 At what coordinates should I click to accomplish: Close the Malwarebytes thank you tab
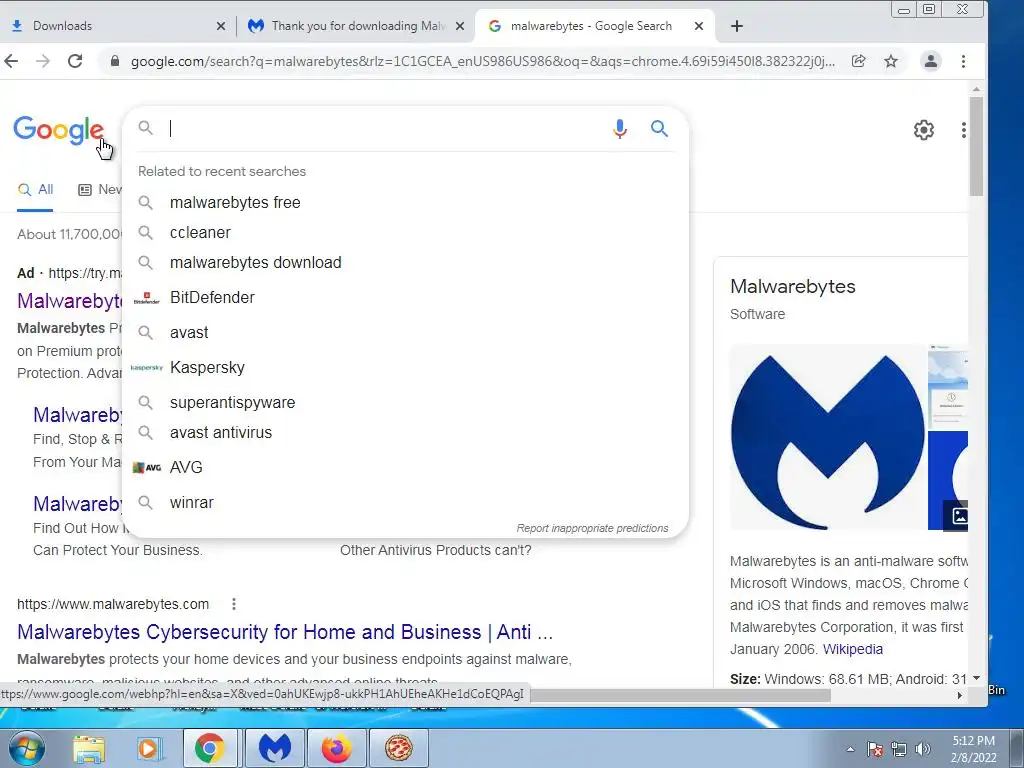click(460, 26)
